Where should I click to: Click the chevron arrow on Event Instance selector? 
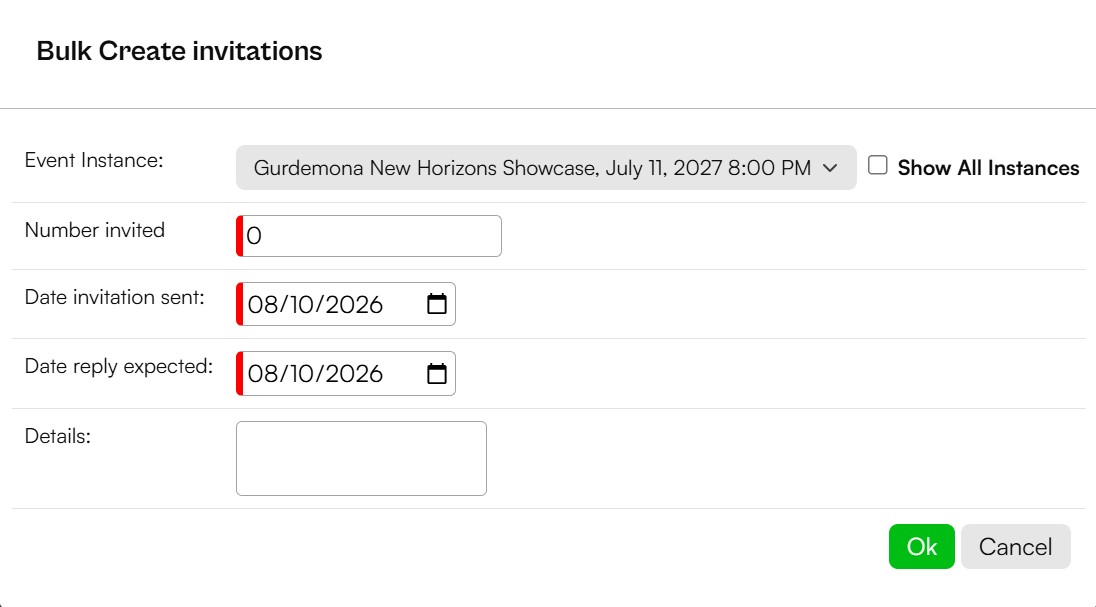tap(830, 168)
